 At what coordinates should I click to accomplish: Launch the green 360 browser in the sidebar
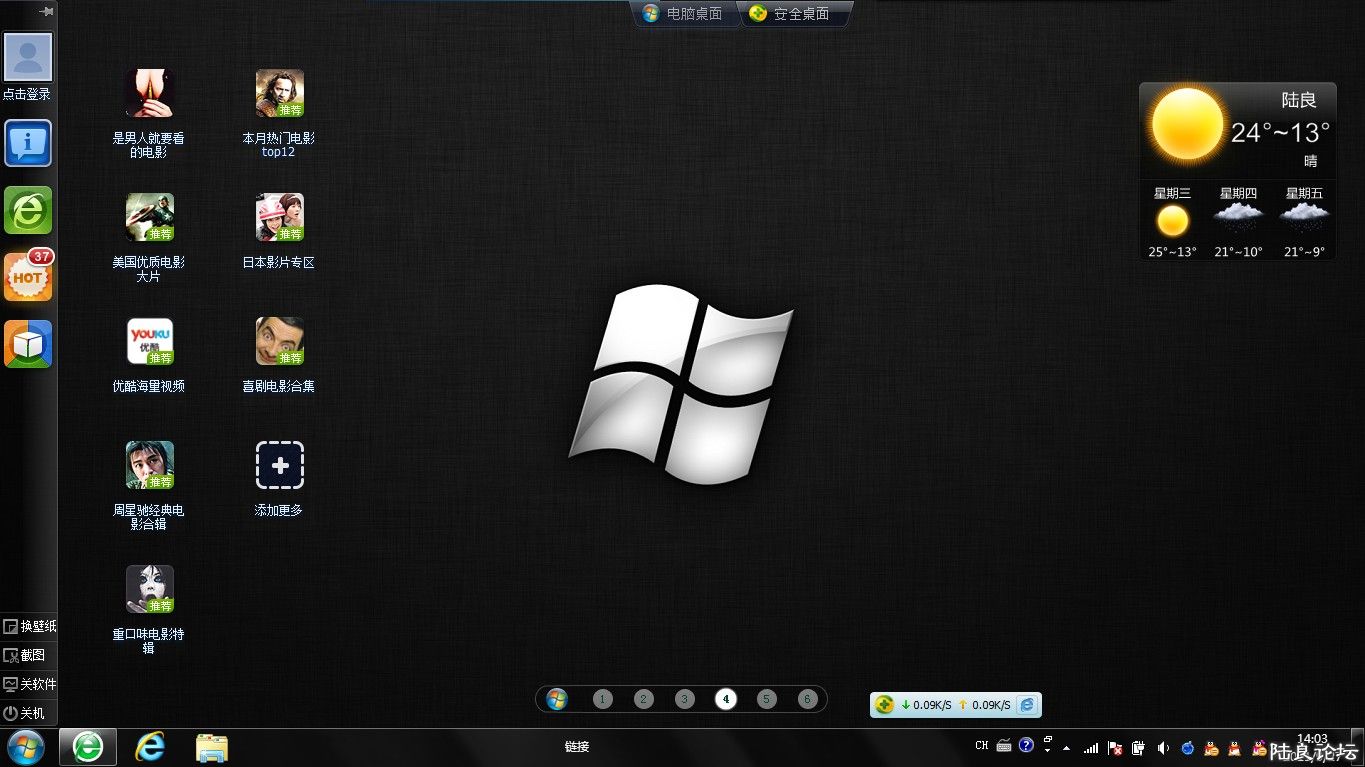click(28, 210)
